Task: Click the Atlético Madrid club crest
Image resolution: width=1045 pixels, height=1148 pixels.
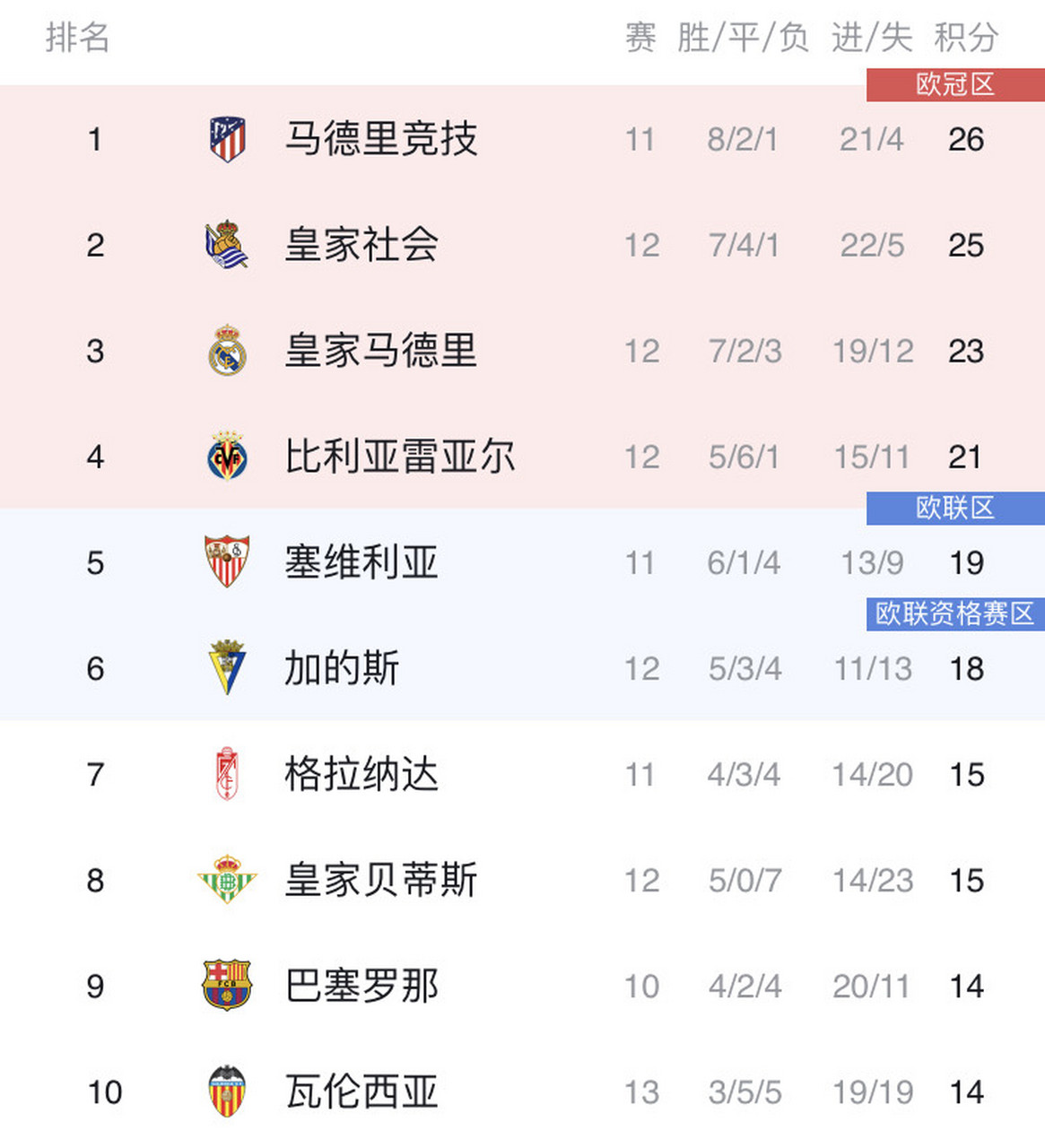Action: [x=227, y=139]
